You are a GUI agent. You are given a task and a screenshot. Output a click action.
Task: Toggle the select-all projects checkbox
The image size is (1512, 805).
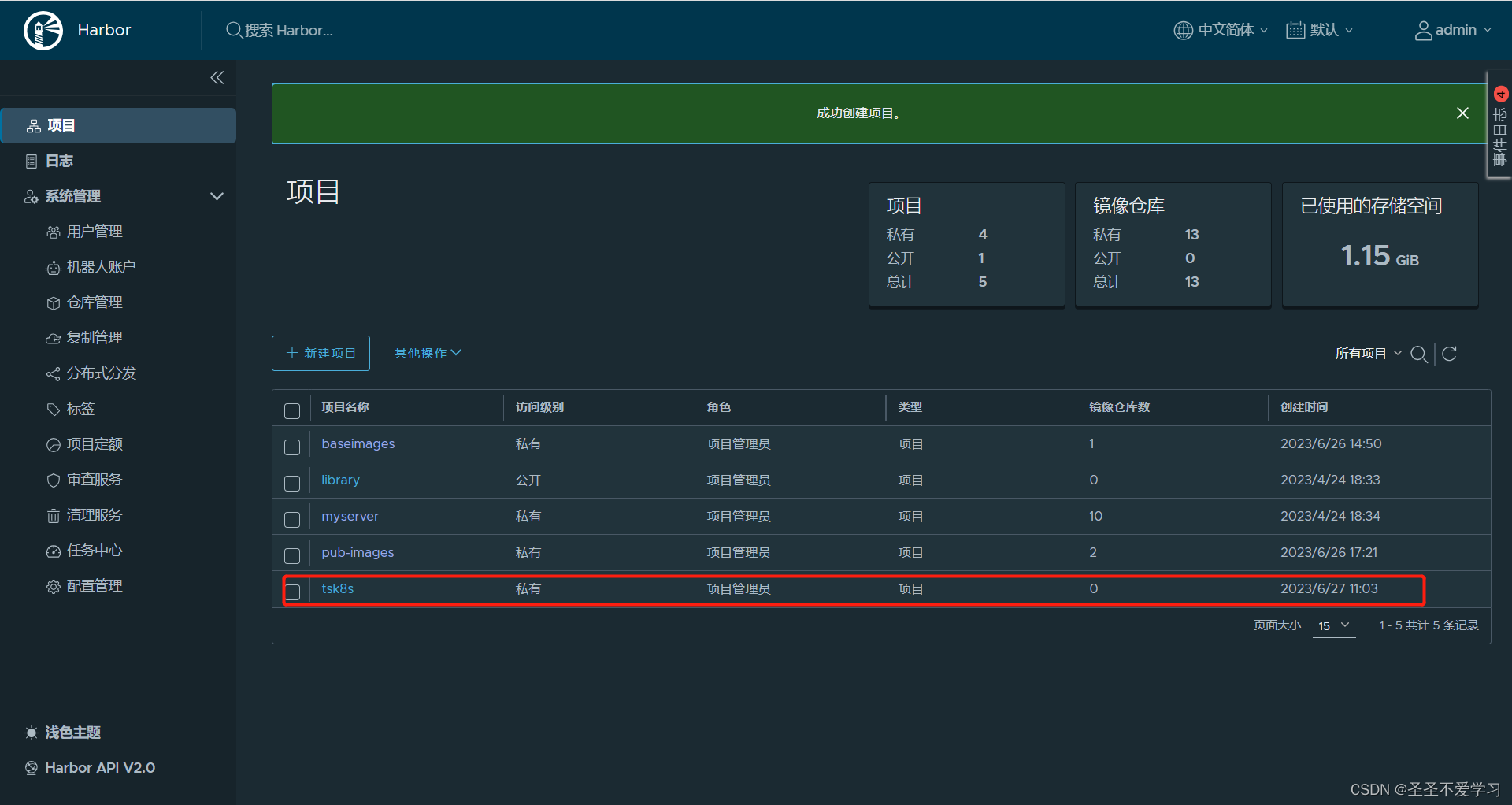[x=292, y=411]
